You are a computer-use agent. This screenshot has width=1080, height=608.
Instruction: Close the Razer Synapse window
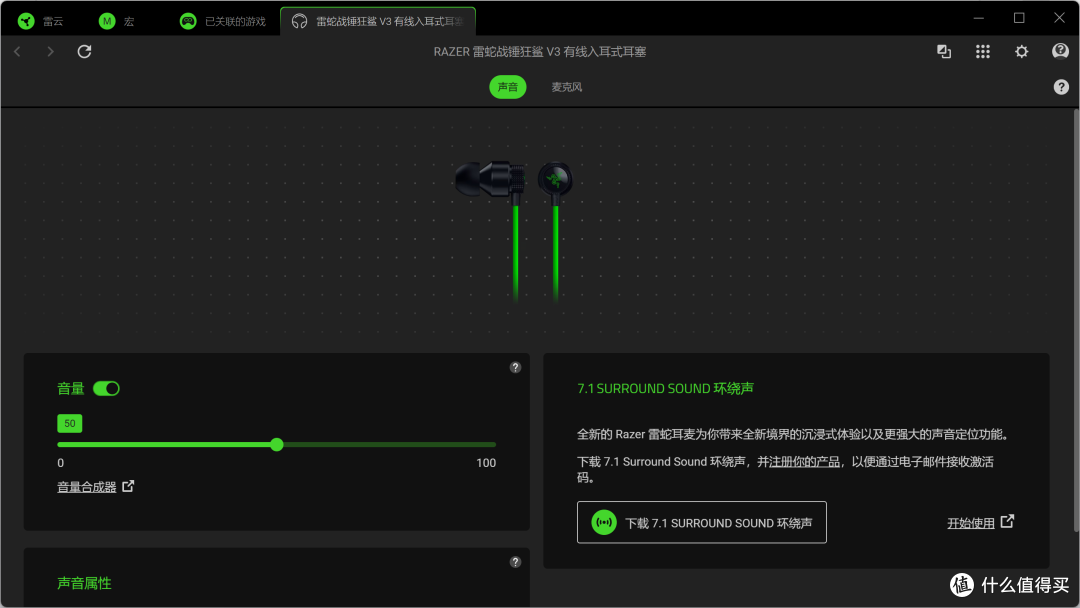[x=1059, y=18]
